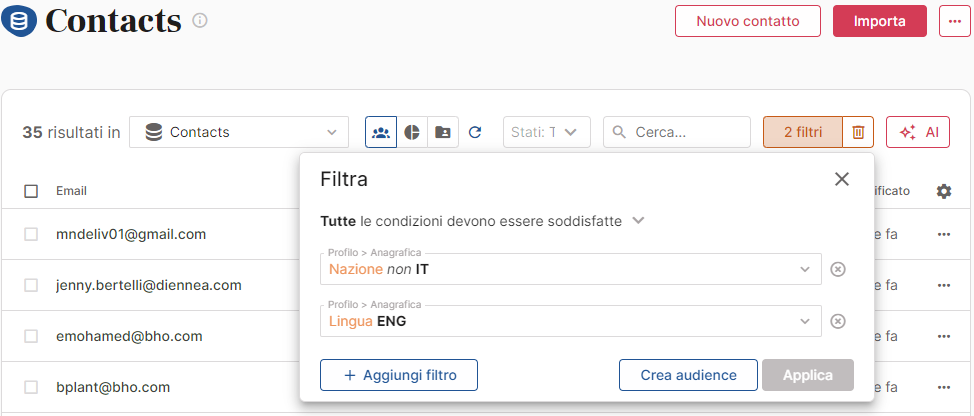Open row actions for mndeliv01@gmail.com
The width and height of the screenshot is (974, 416).
coord(944,234)
